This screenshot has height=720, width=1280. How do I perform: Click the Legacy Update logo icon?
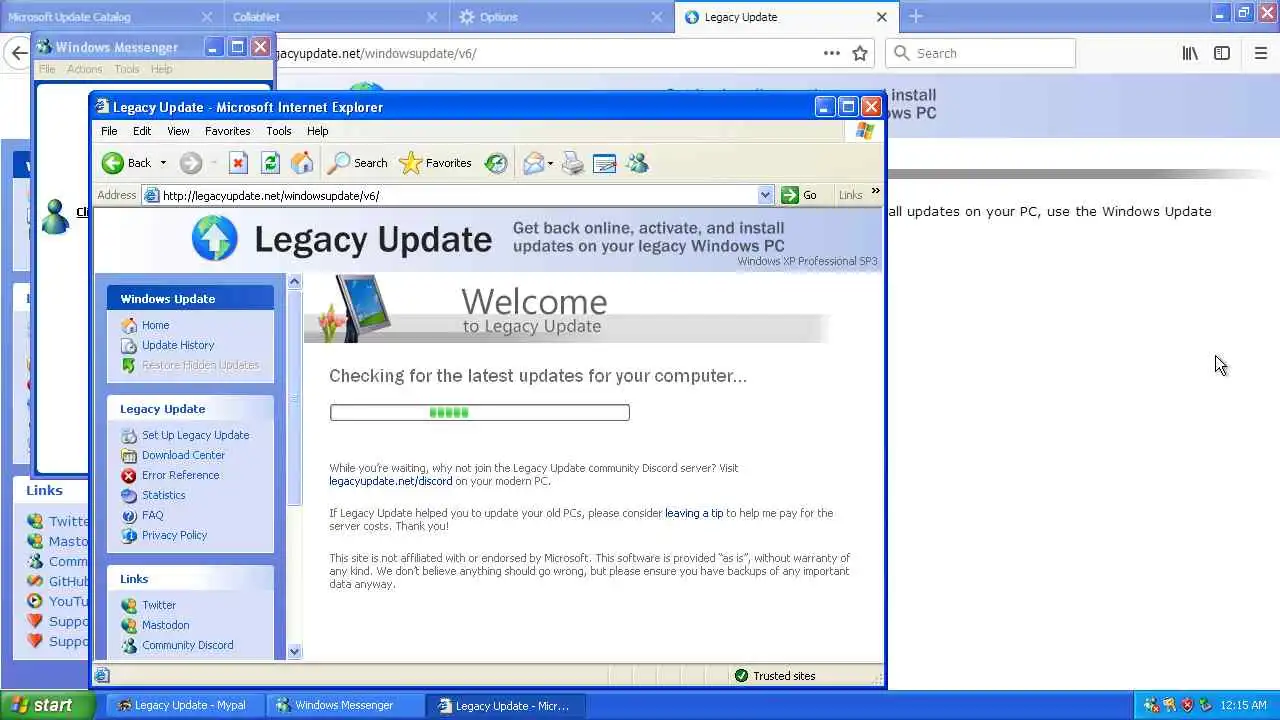coord(214,239)
